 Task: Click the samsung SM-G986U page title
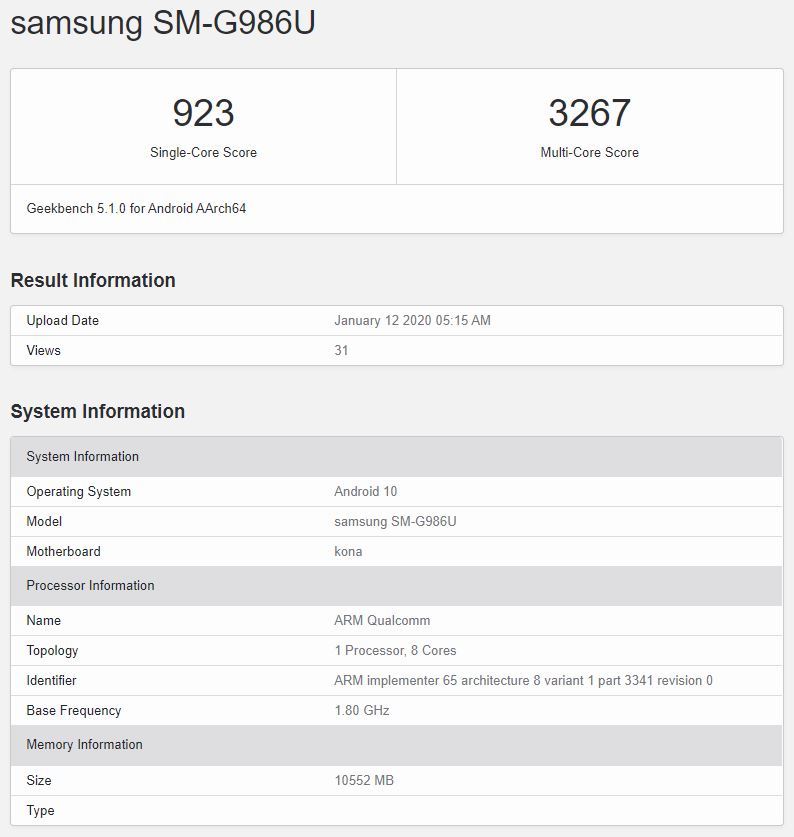click(x=163, y=23)
